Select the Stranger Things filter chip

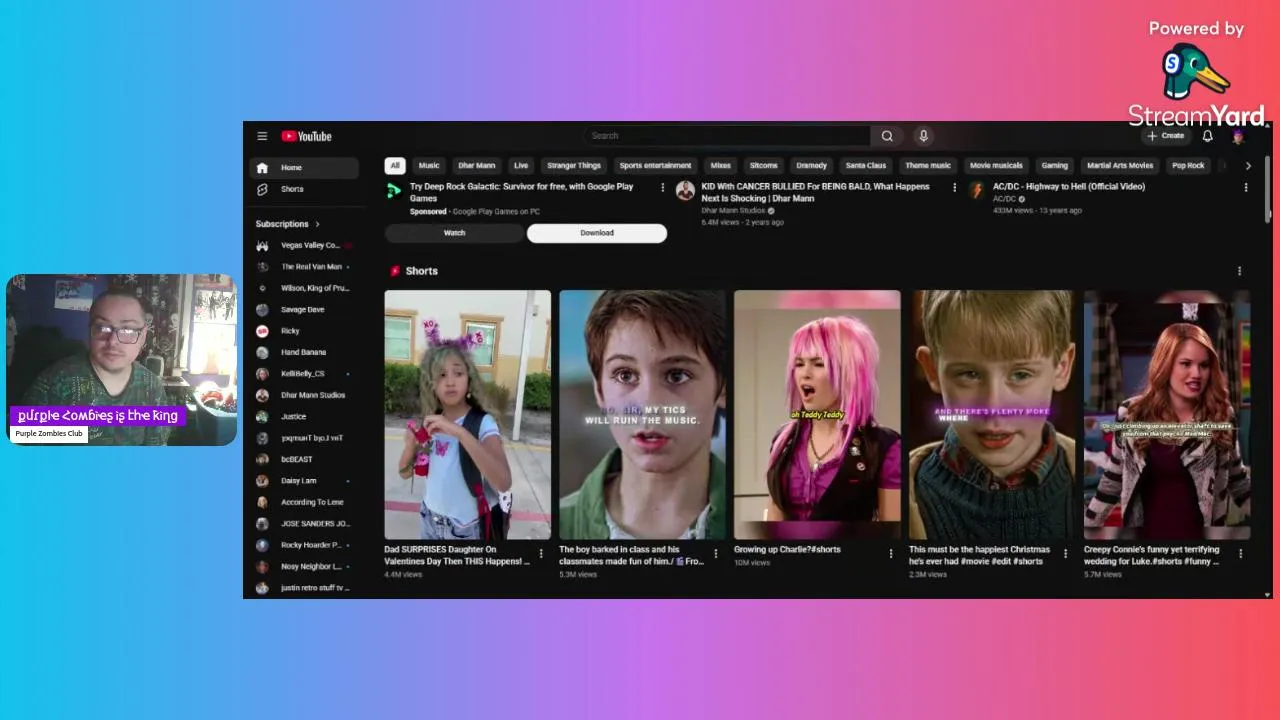[x=574, y=166]
